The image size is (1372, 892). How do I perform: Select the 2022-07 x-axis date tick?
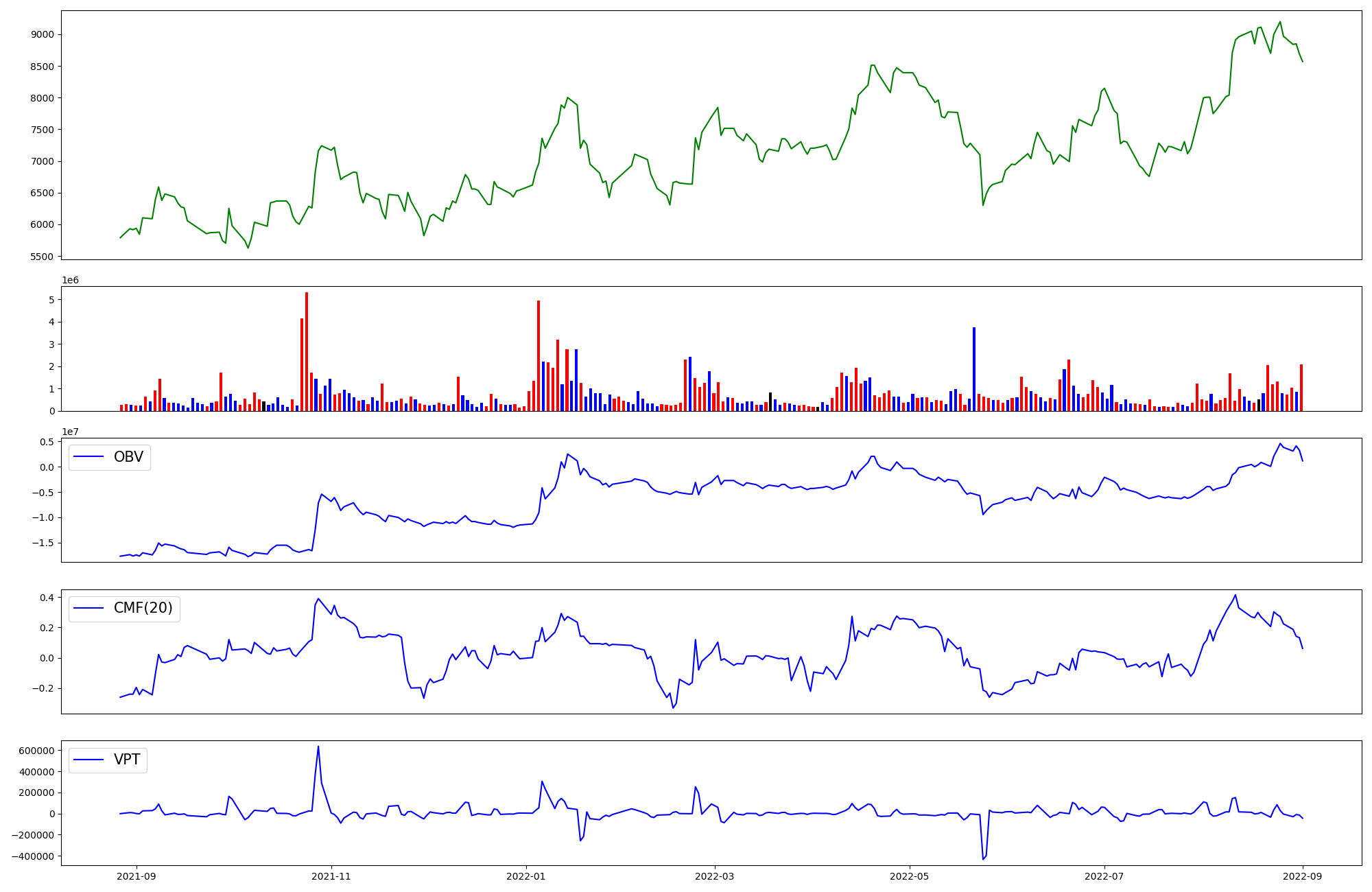click(x=1104, y=876)
